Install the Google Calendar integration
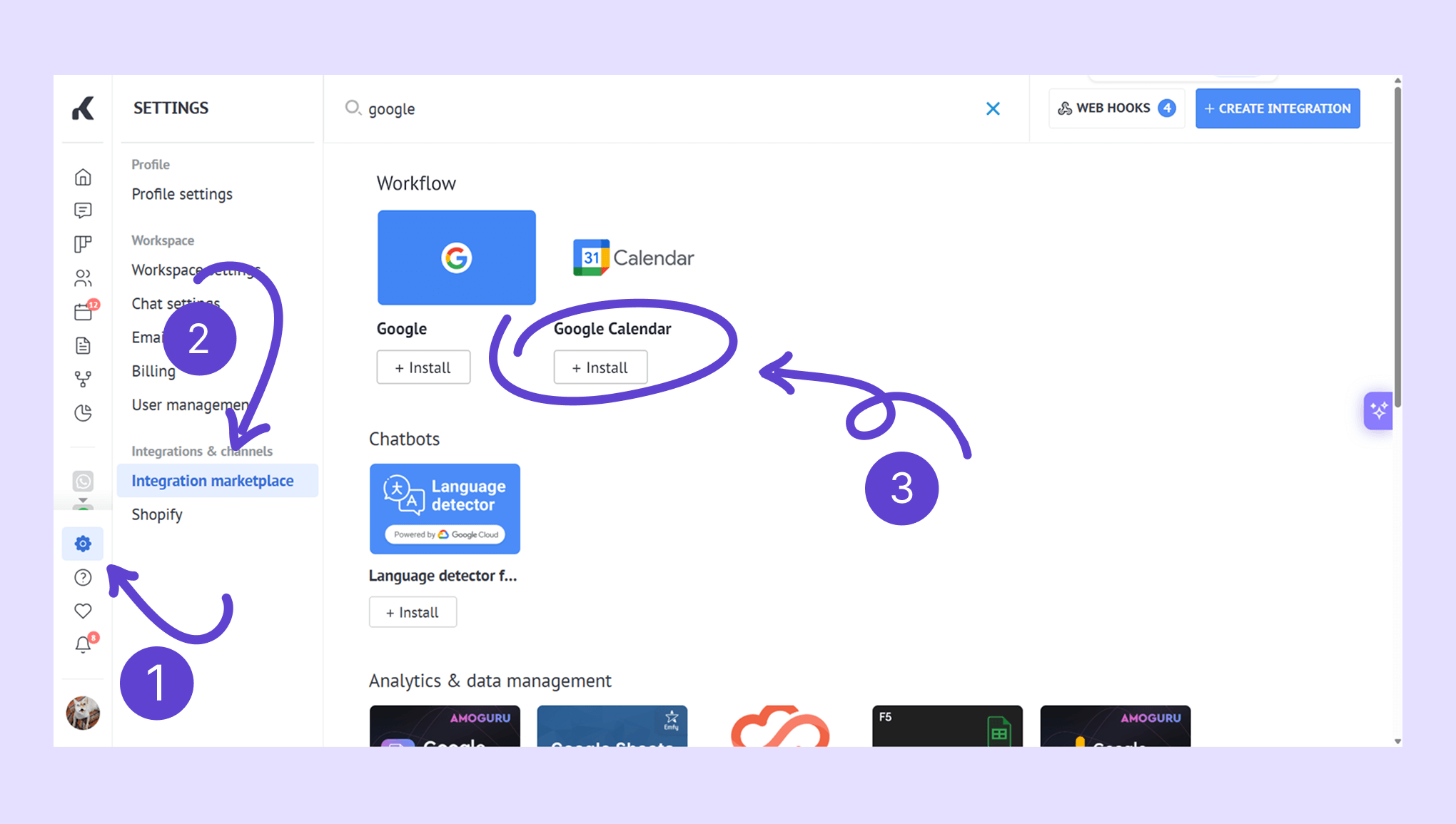 pyautogui.click(x=600, y=367)
